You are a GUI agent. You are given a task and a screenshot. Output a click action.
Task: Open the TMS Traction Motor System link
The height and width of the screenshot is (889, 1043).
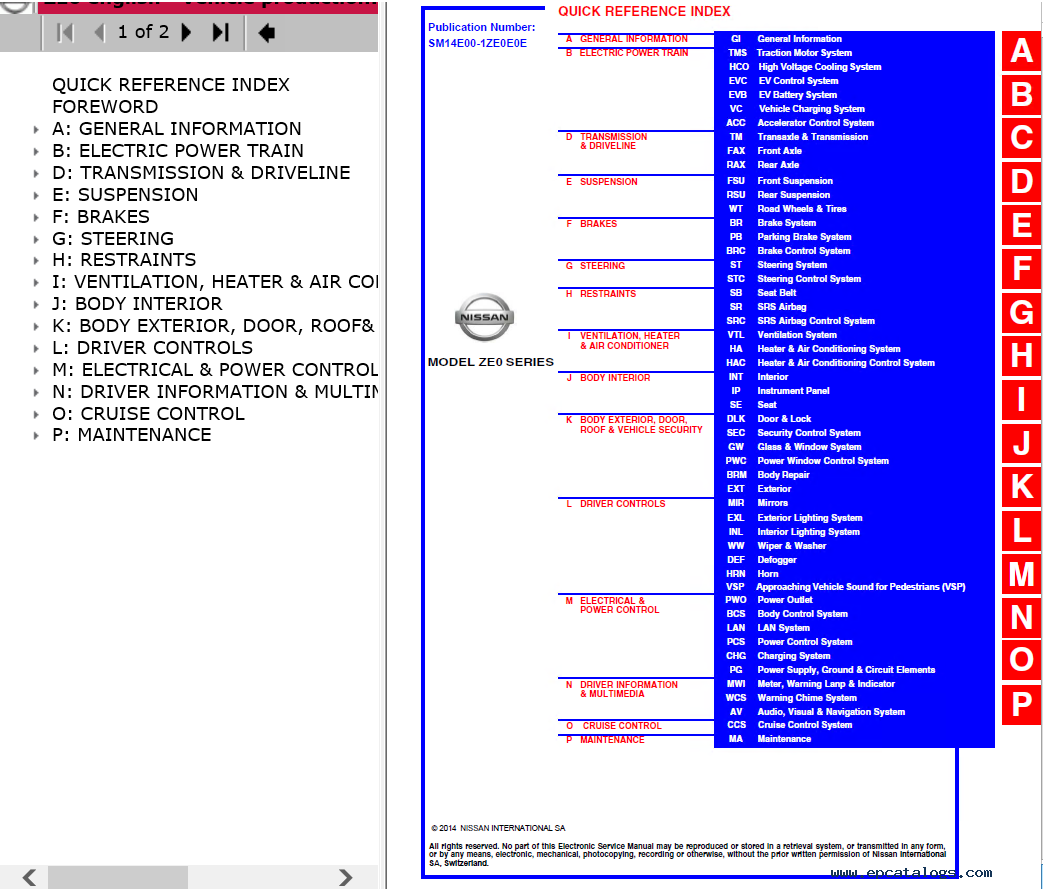click(790, 53)
